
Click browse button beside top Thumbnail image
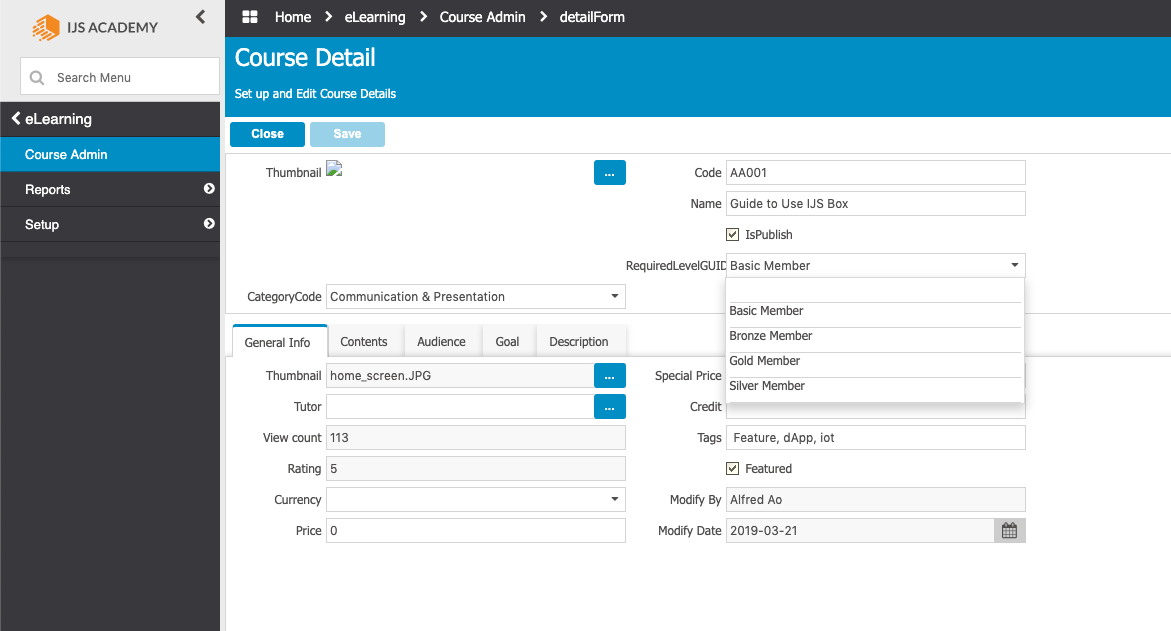pyautogui.click(x=609, y=173)
